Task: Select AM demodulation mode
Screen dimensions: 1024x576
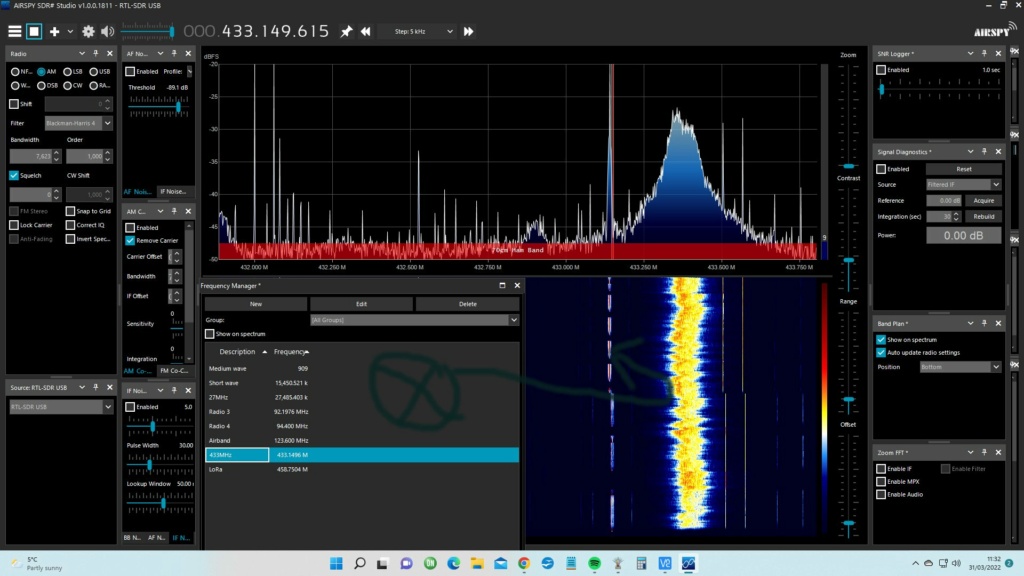Action: (41, 72)
